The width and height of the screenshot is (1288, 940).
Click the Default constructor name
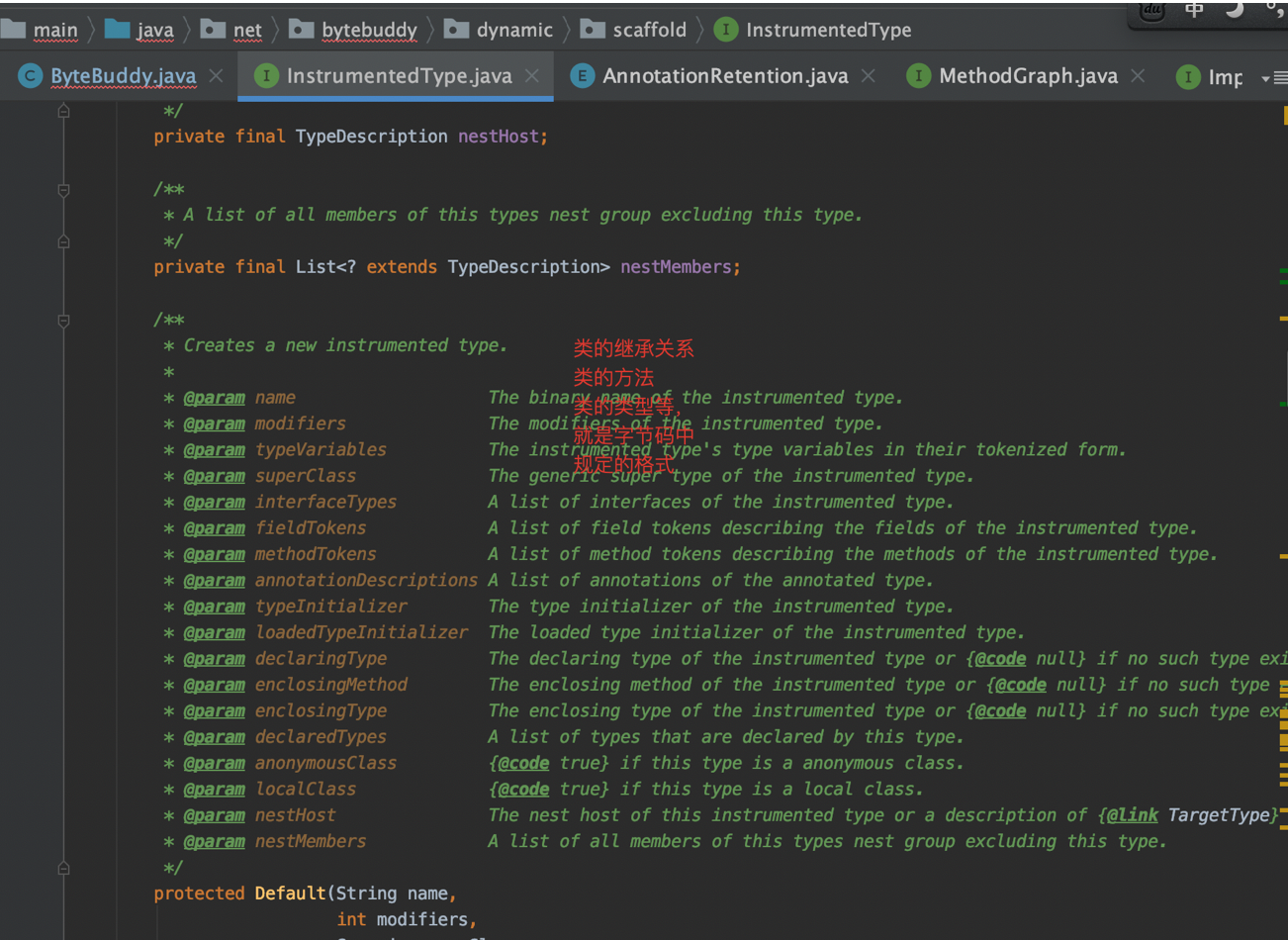[x=290, y=893]
